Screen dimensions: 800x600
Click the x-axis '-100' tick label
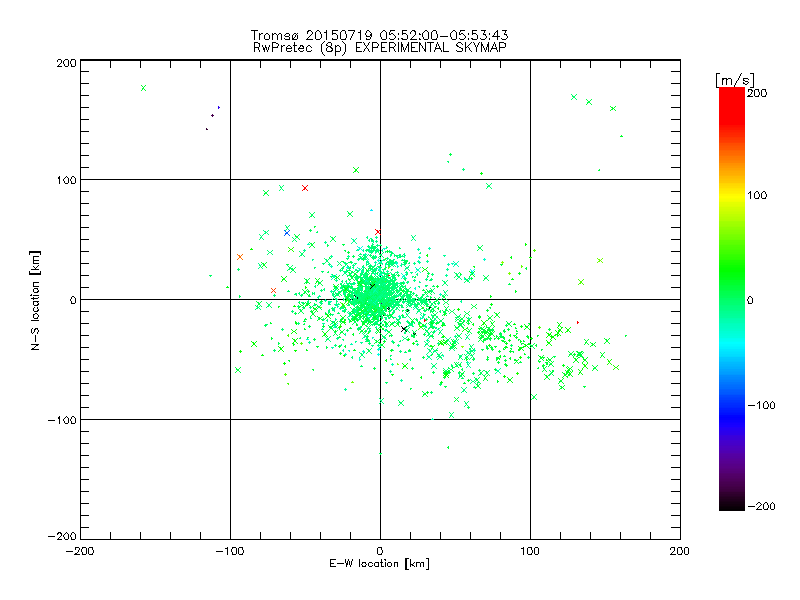pyautogui.click(x=230, y=551)
